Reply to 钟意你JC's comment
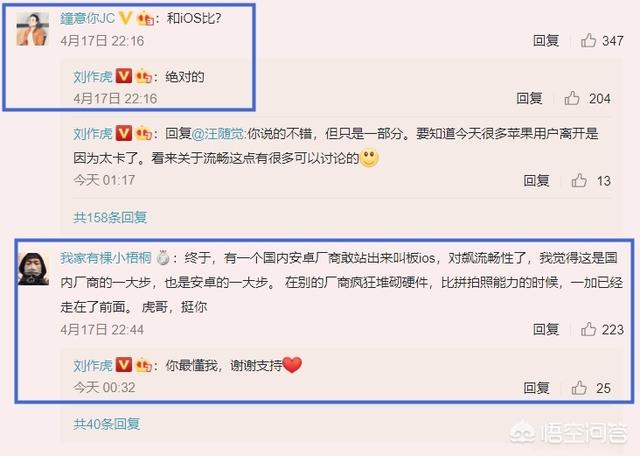Image resolution: width=640 pixels, height=456 pixels. coord(546,40)
